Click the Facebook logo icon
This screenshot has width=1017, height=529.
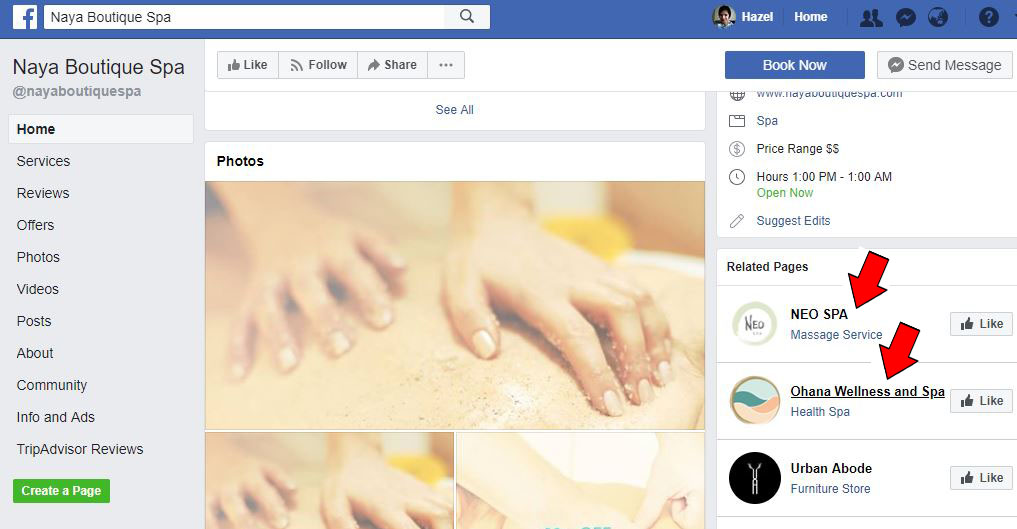(25, 17)
